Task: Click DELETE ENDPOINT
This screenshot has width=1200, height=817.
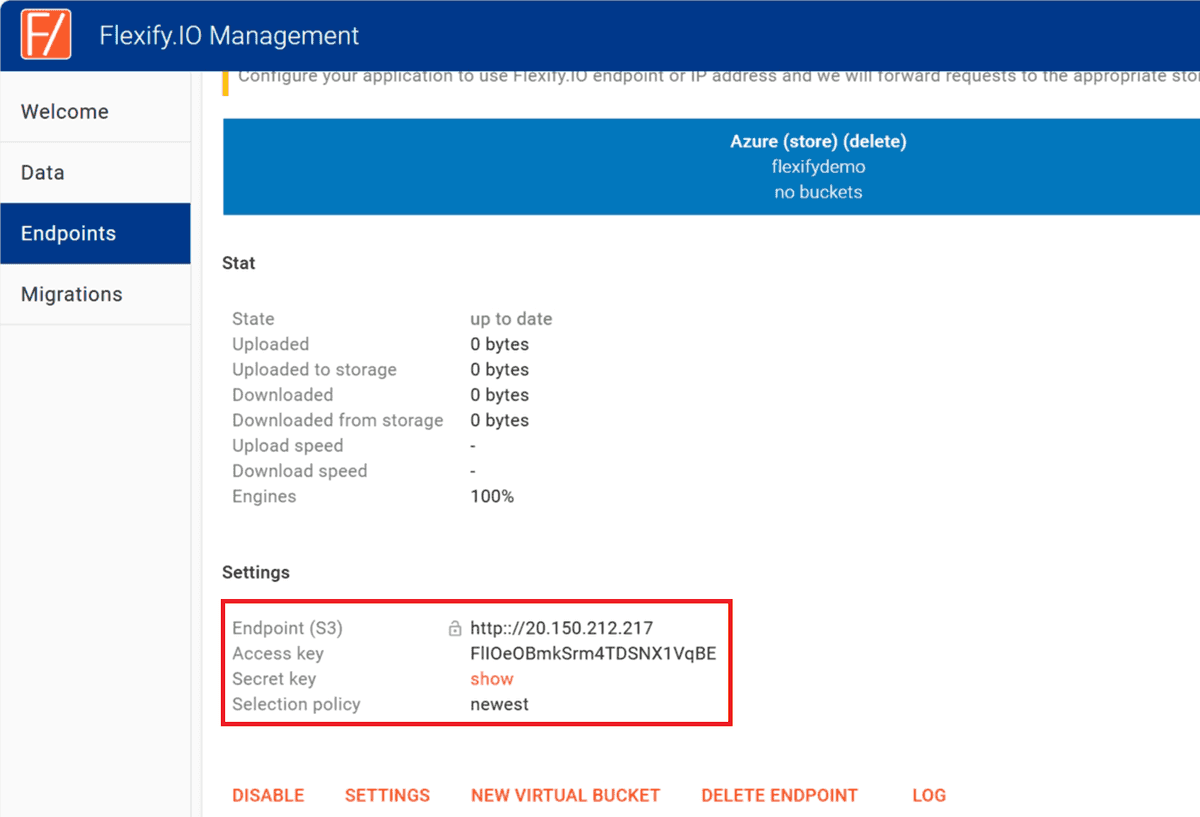Action: 779,795
